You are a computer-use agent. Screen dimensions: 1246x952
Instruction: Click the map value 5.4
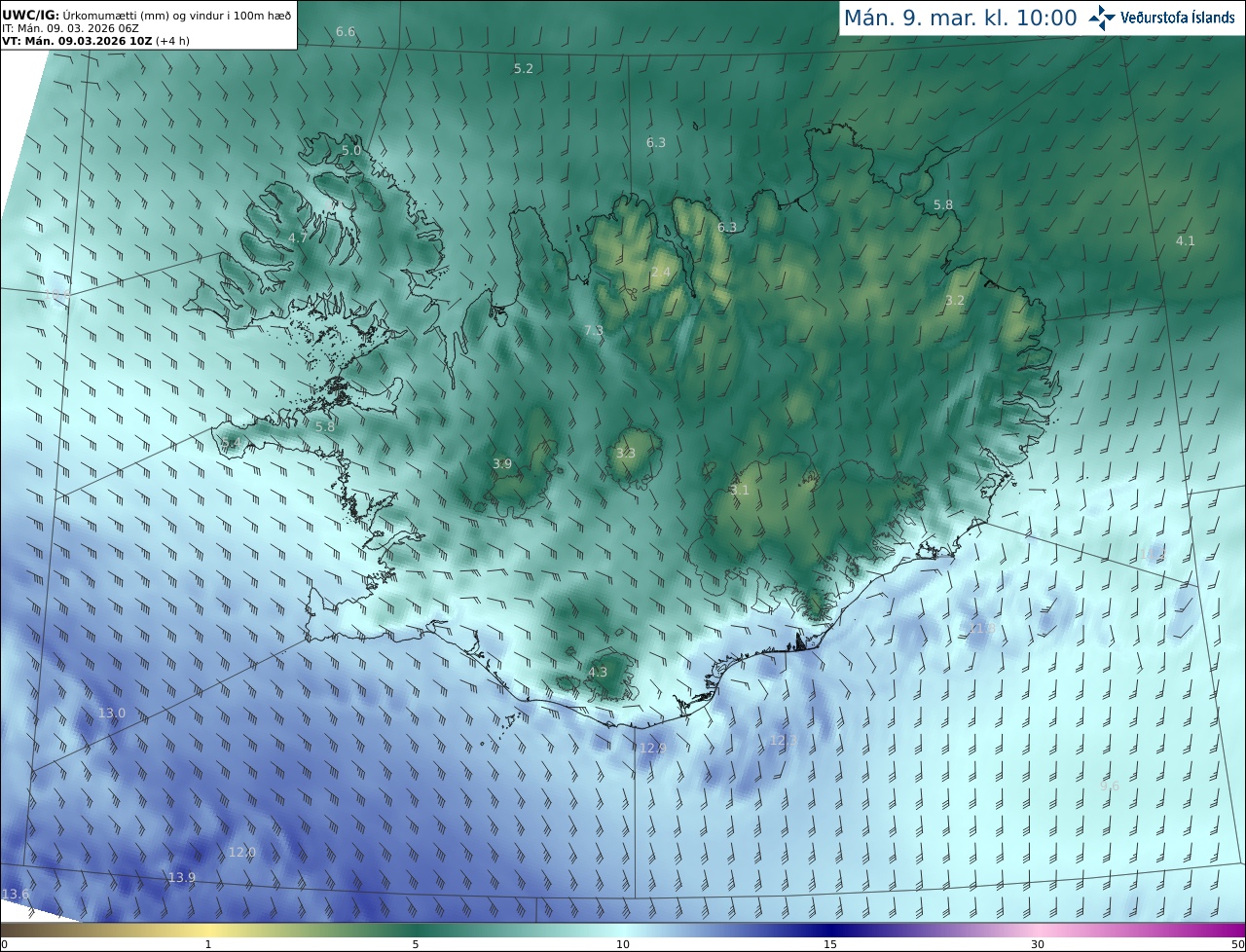[232, 444]
